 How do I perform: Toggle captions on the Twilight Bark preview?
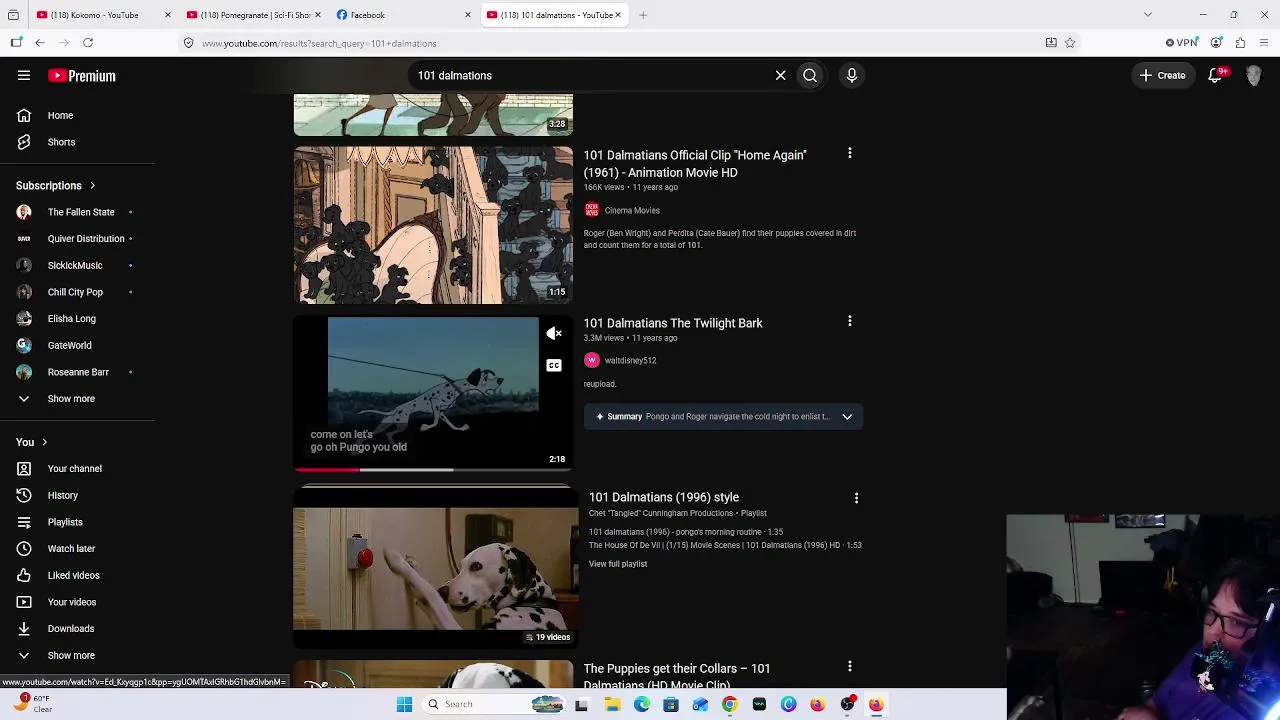pyautogui.click(x=554, y=366)
